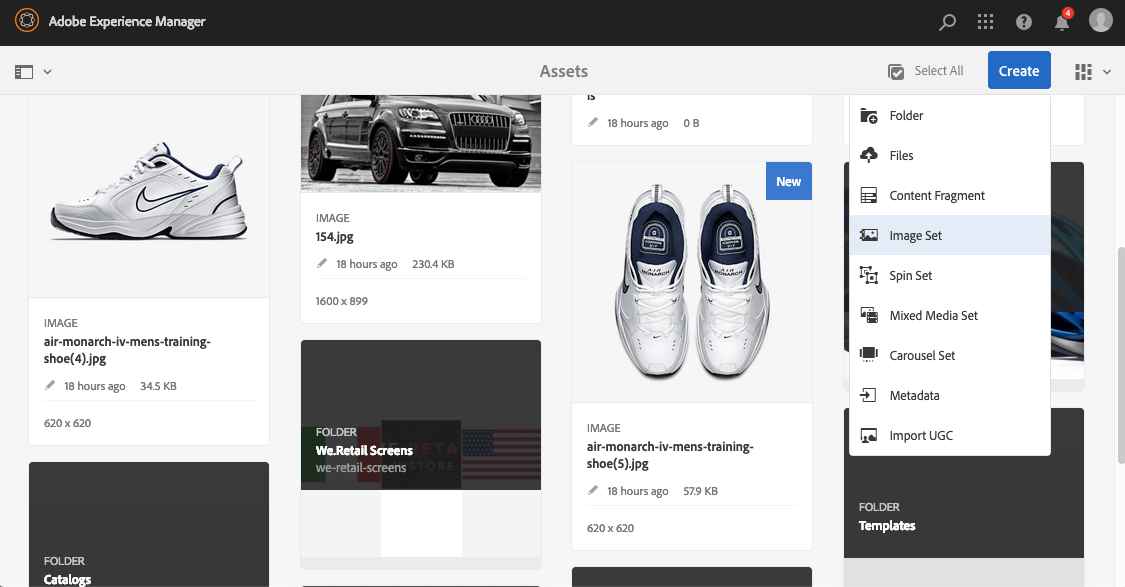
Task: Open the black Audi car thumbnail
Action: pos(421,143)
